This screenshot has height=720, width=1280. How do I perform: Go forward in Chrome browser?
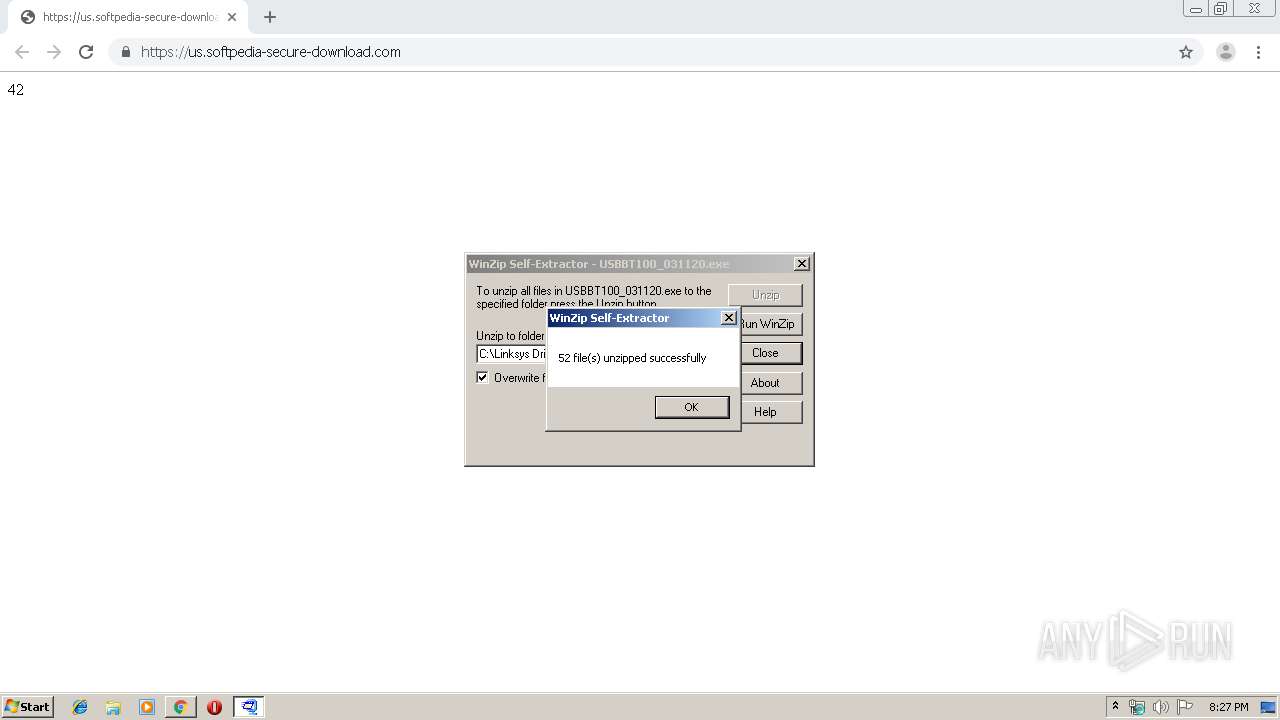coord(54,52)
